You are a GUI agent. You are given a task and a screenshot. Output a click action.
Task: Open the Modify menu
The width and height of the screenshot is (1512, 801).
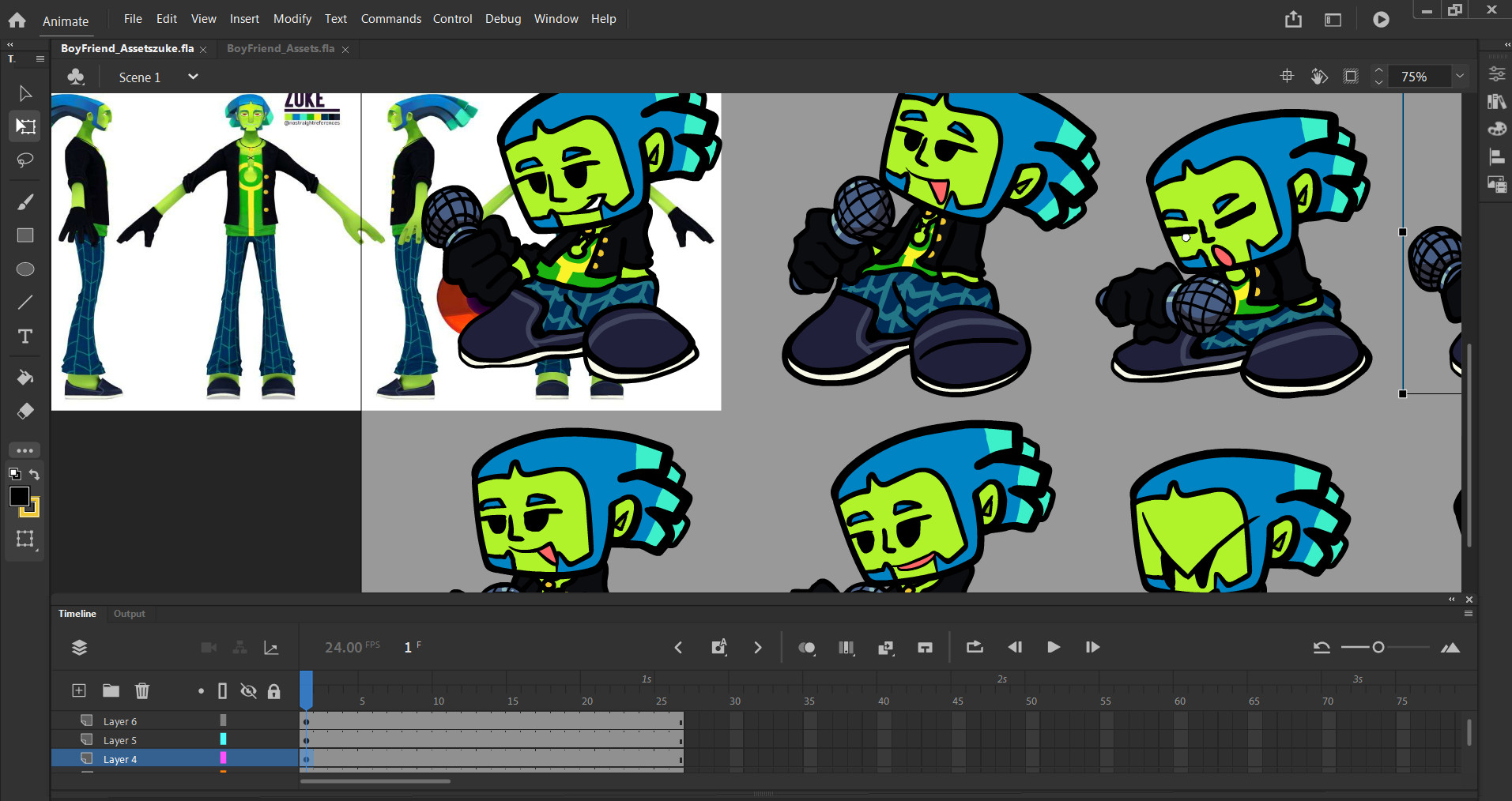point(292,18)
